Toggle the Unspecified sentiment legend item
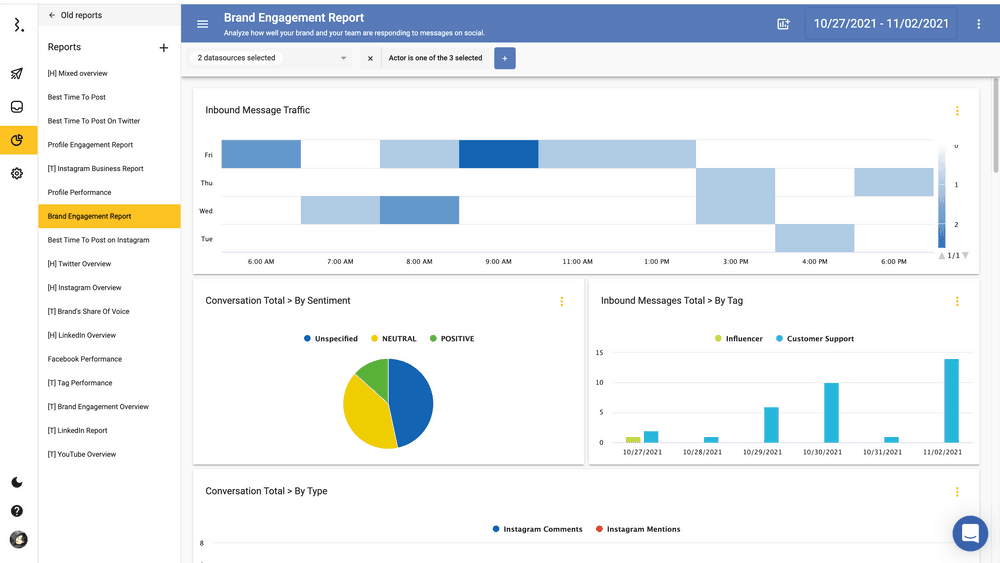This screenshot has width=1000, height=563. click(x=330, y=339)
